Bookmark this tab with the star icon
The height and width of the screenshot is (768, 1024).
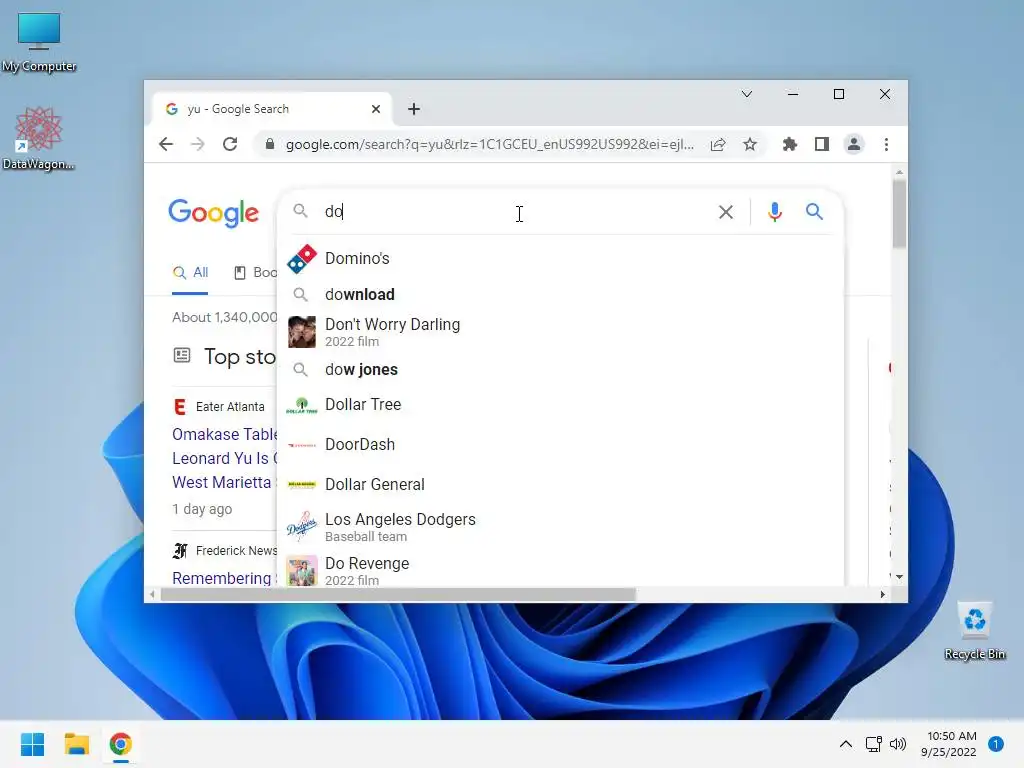tap(750, 144)
